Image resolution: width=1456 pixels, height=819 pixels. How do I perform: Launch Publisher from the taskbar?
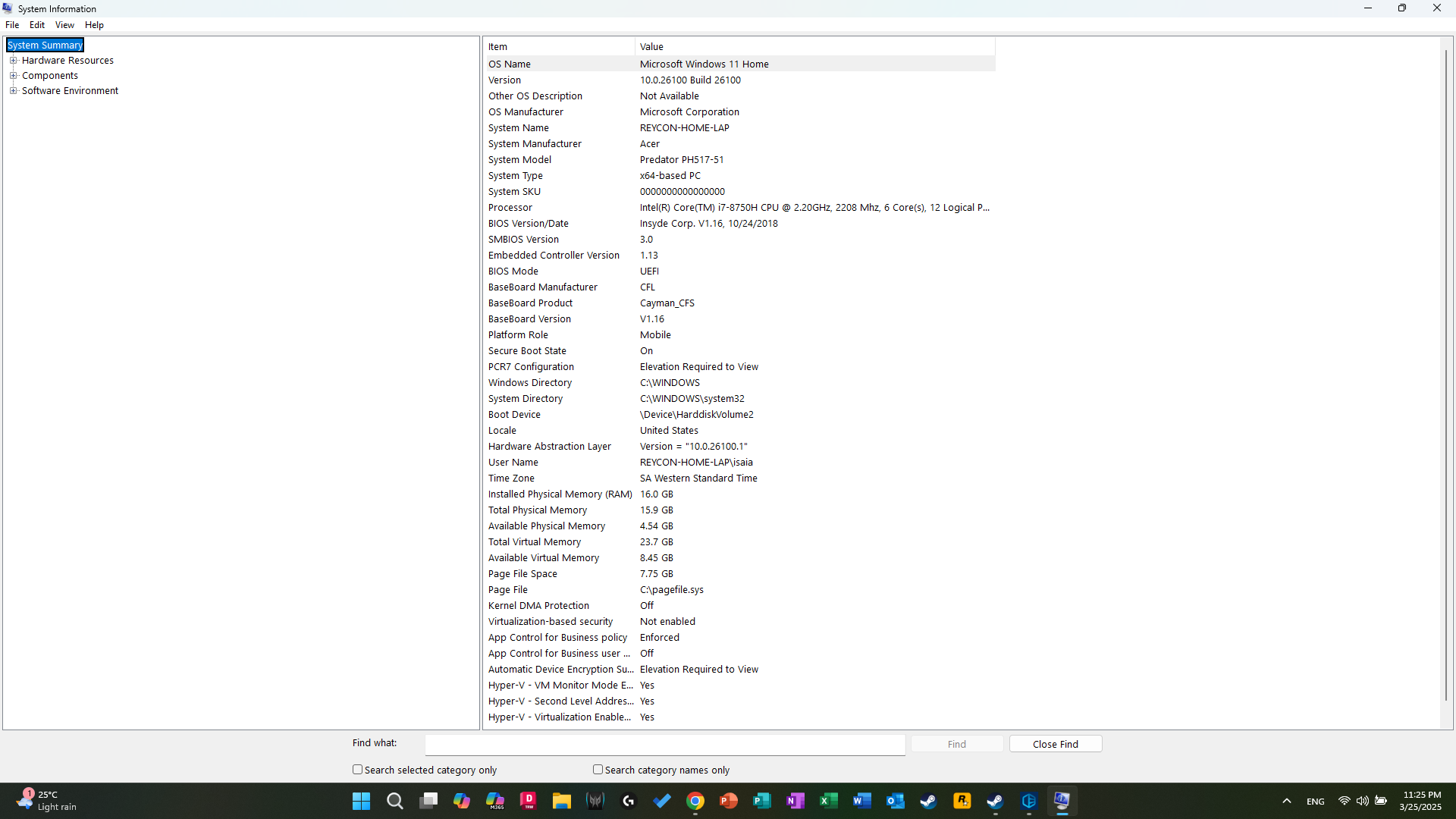click(762, 801)
